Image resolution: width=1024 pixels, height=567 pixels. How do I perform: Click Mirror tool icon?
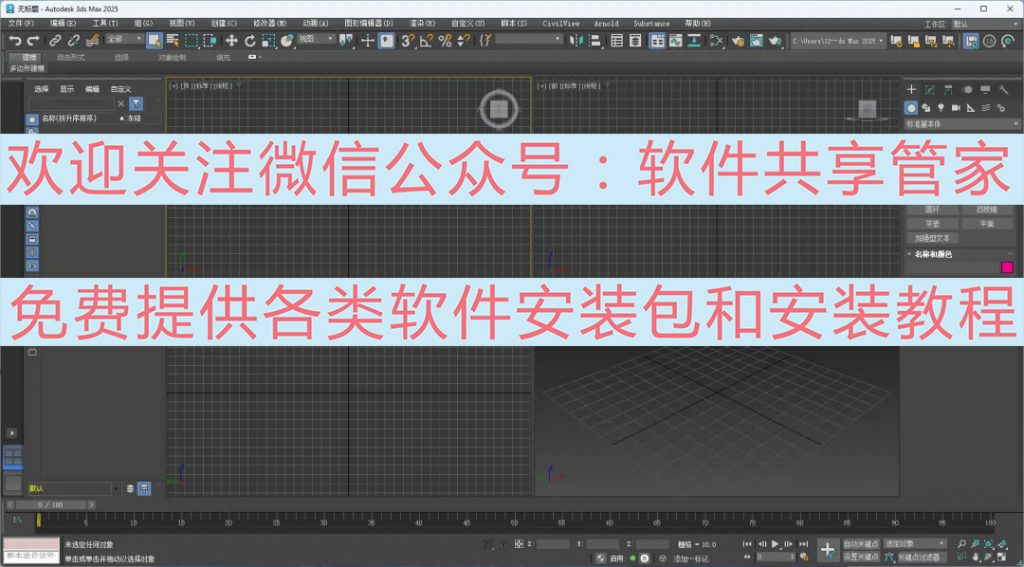coord(576,40)
